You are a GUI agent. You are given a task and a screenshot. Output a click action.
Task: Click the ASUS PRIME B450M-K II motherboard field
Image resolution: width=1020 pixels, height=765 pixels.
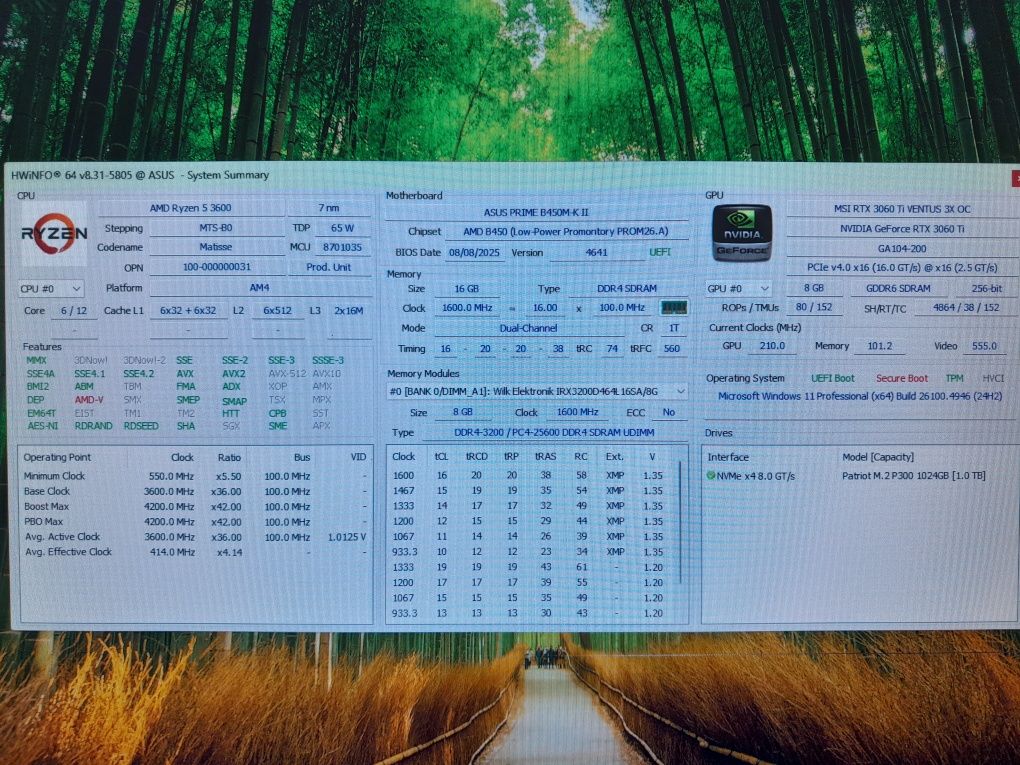tap(536, 212)
